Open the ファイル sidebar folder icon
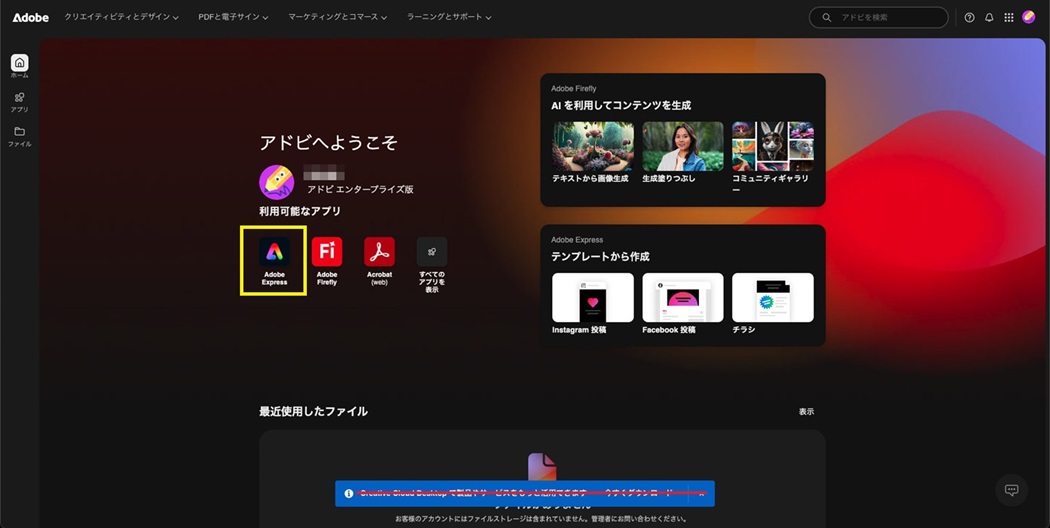The width and height of the screenshot is (1050, 528). point(19,132)
